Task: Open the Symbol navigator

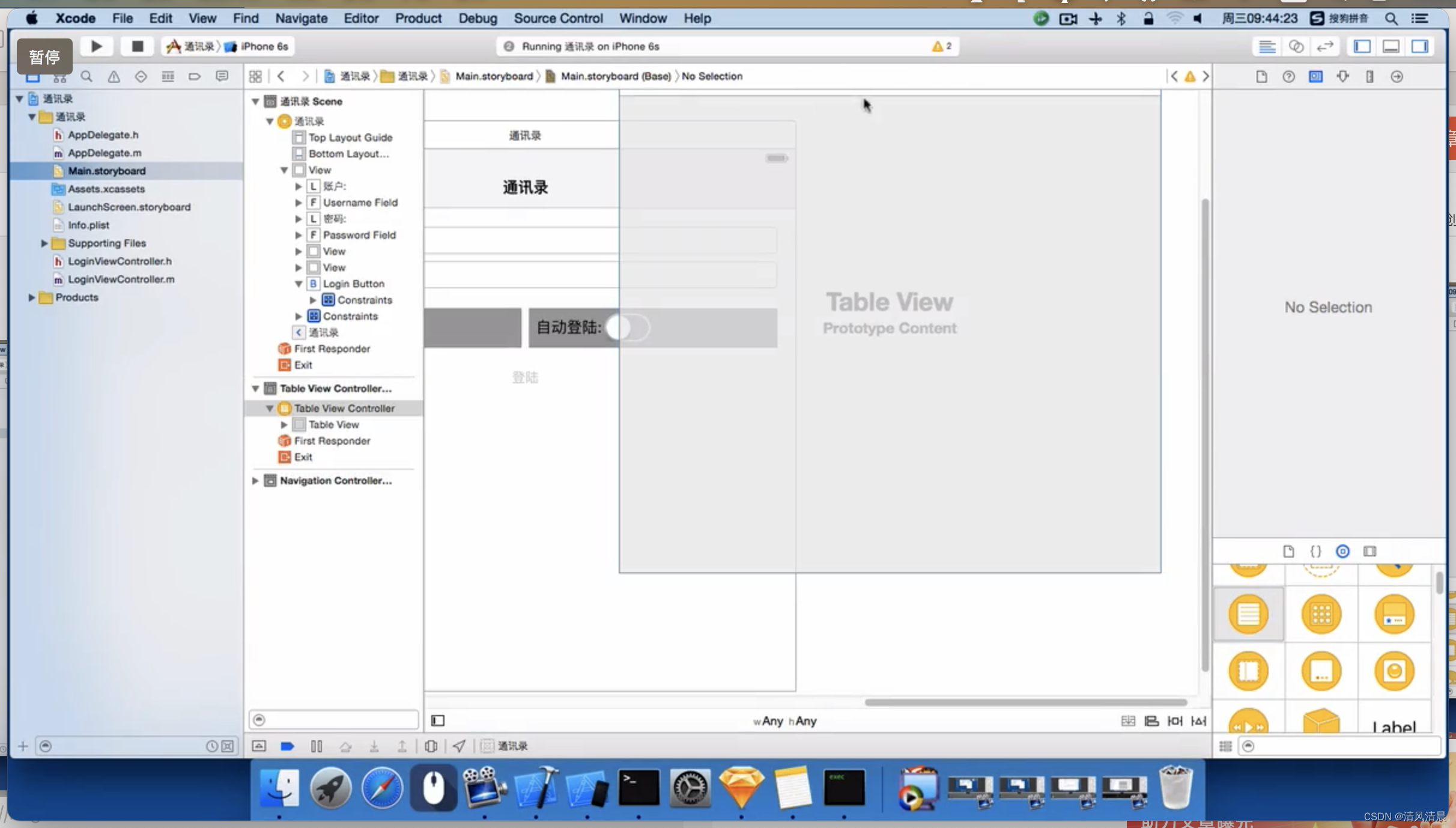Action: pos(59,76)
